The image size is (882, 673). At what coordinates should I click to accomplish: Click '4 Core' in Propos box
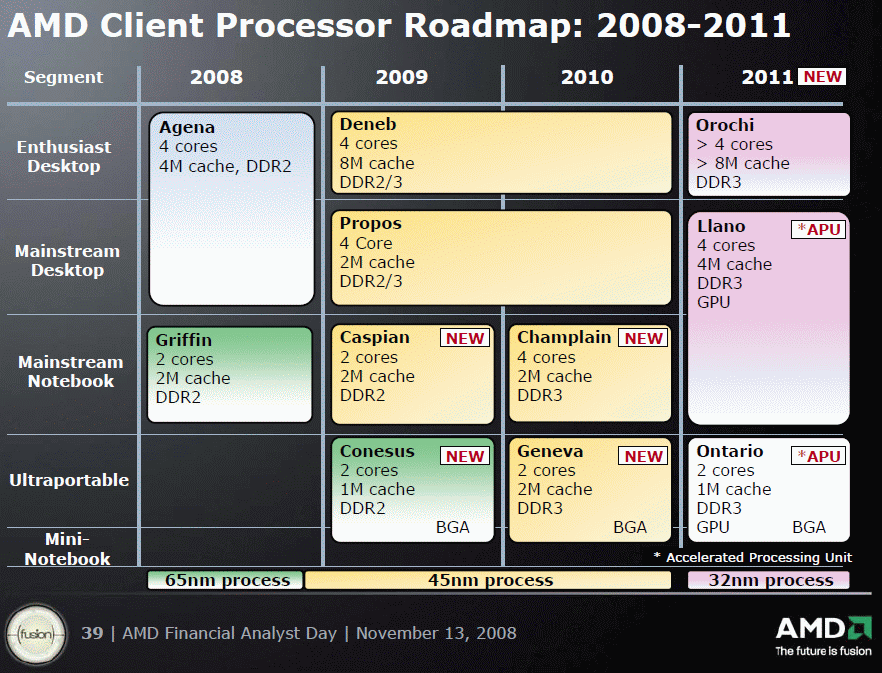click(366, 243)
